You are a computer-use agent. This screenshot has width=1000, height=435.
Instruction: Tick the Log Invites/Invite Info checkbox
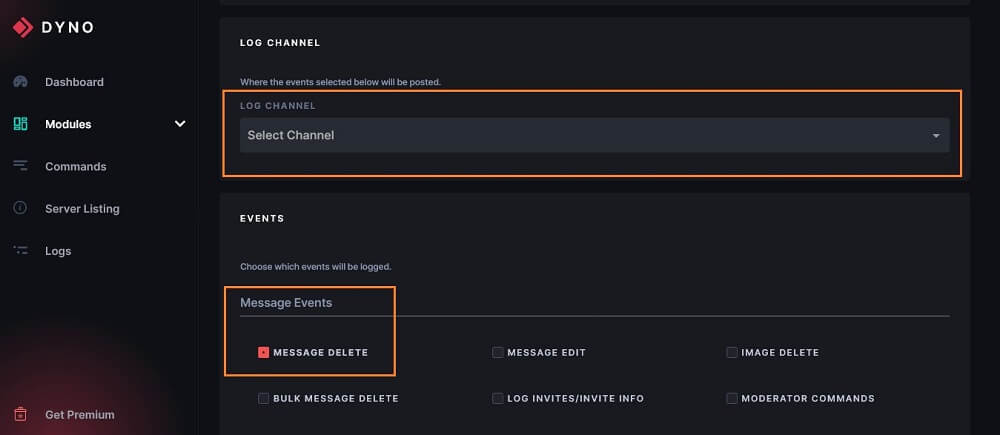[x=497, y=398]
